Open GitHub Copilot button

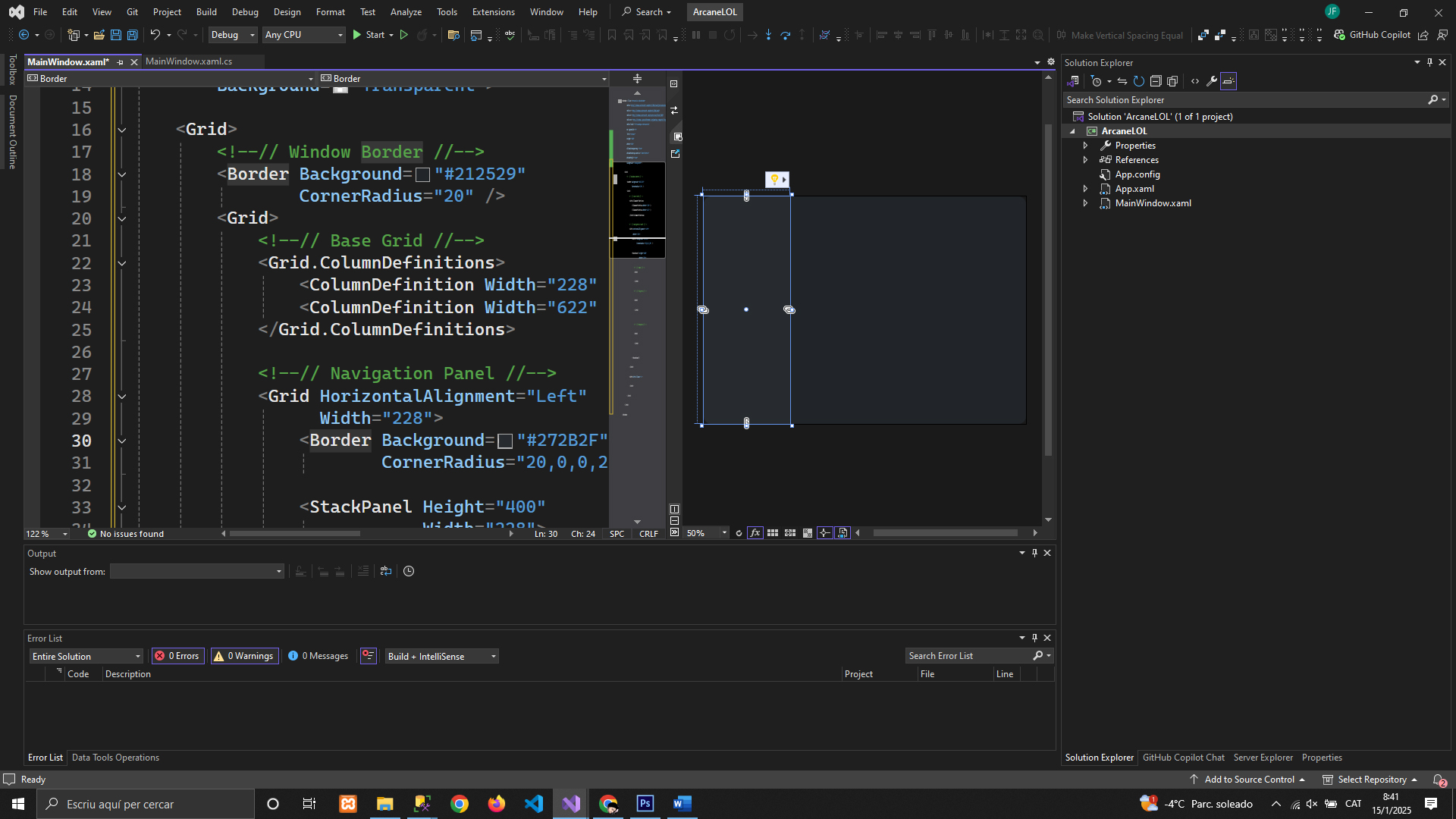click(1373, 35)
